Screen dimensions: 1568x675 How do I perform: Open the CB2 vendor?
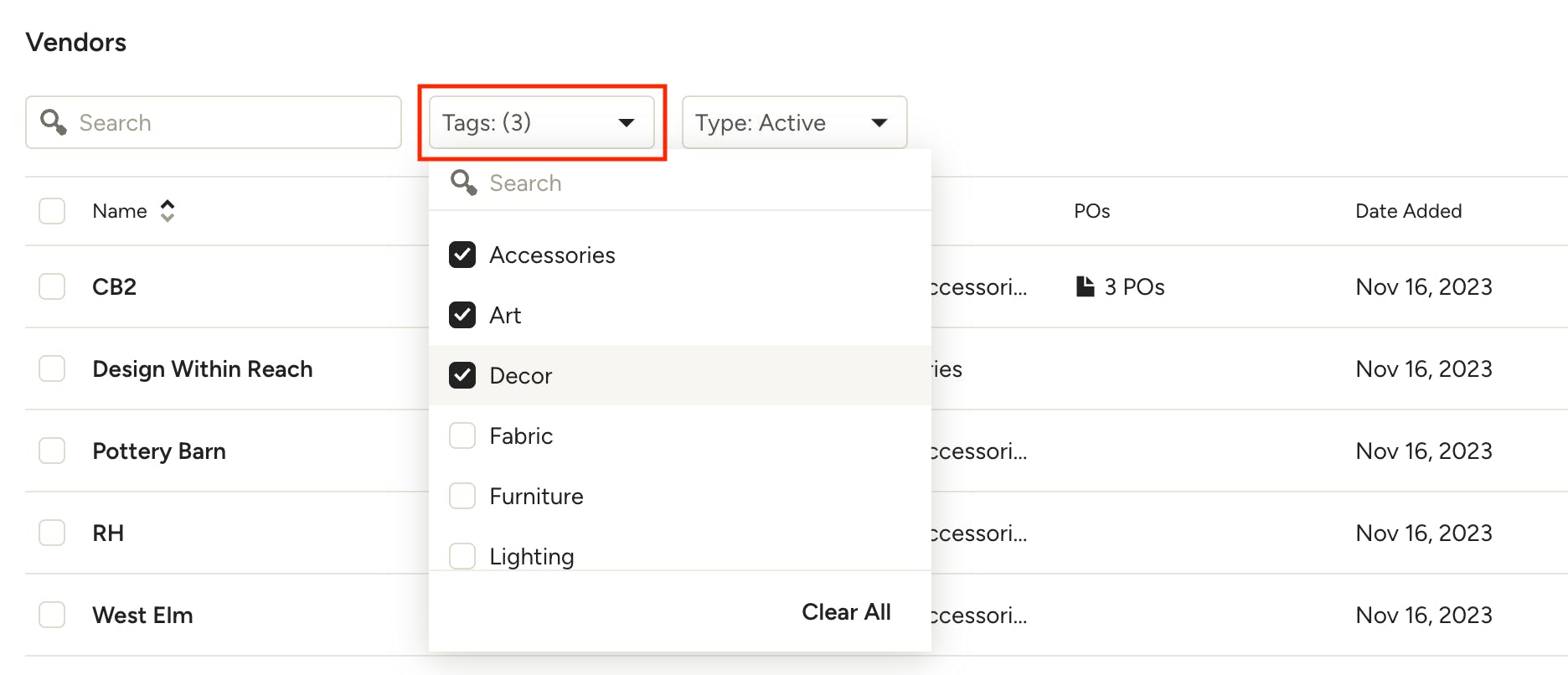pyautogui.click(x=114, y=286)
